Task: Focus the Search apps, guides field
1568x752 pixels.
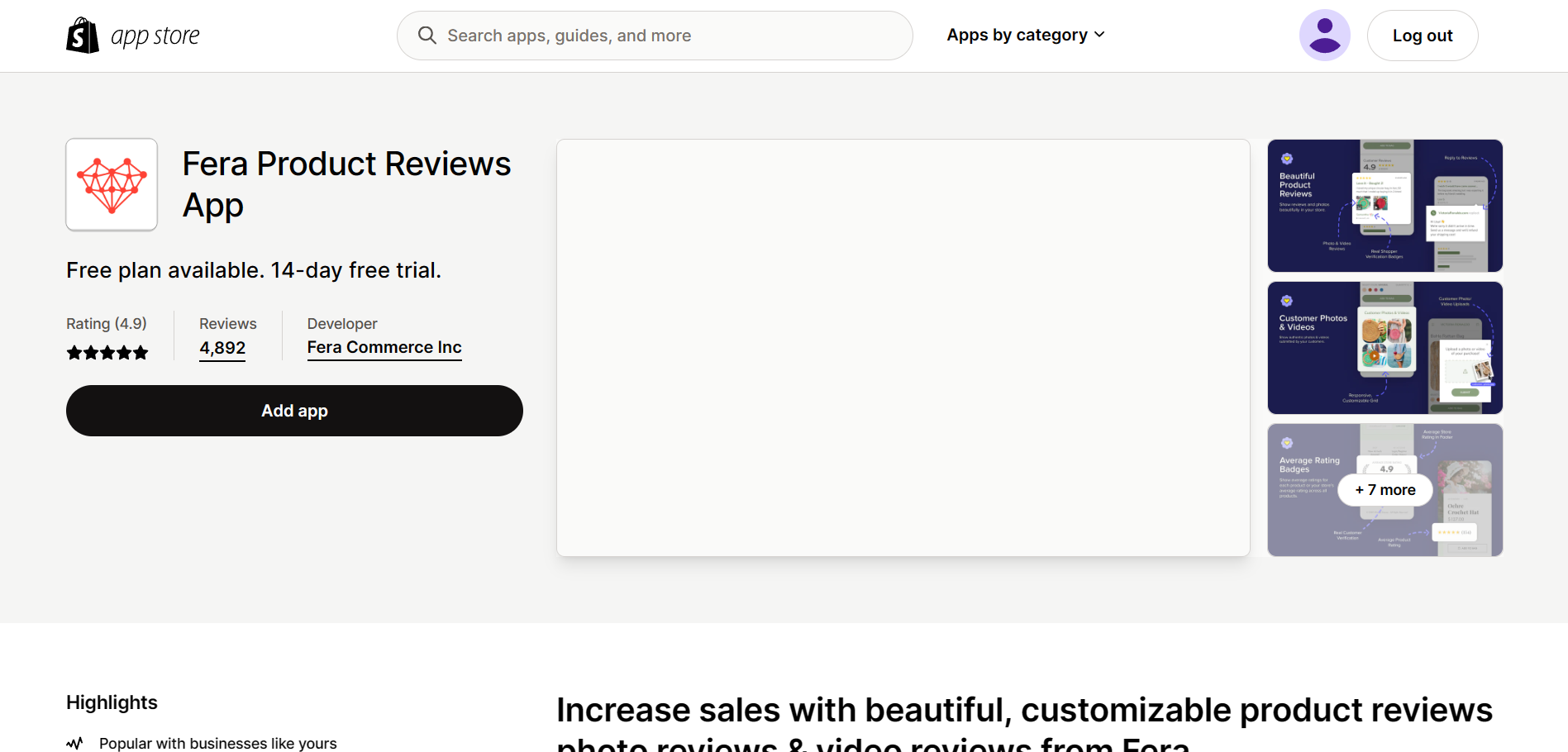Action: coord(655,36)
